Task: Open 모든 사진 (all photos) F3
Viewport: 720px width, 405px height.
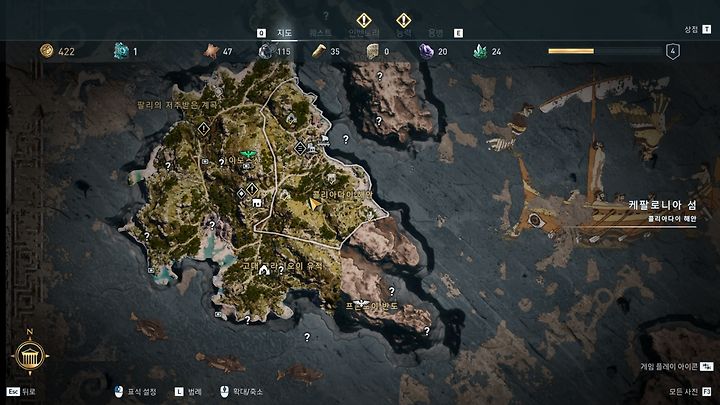Action: (690, 392)
